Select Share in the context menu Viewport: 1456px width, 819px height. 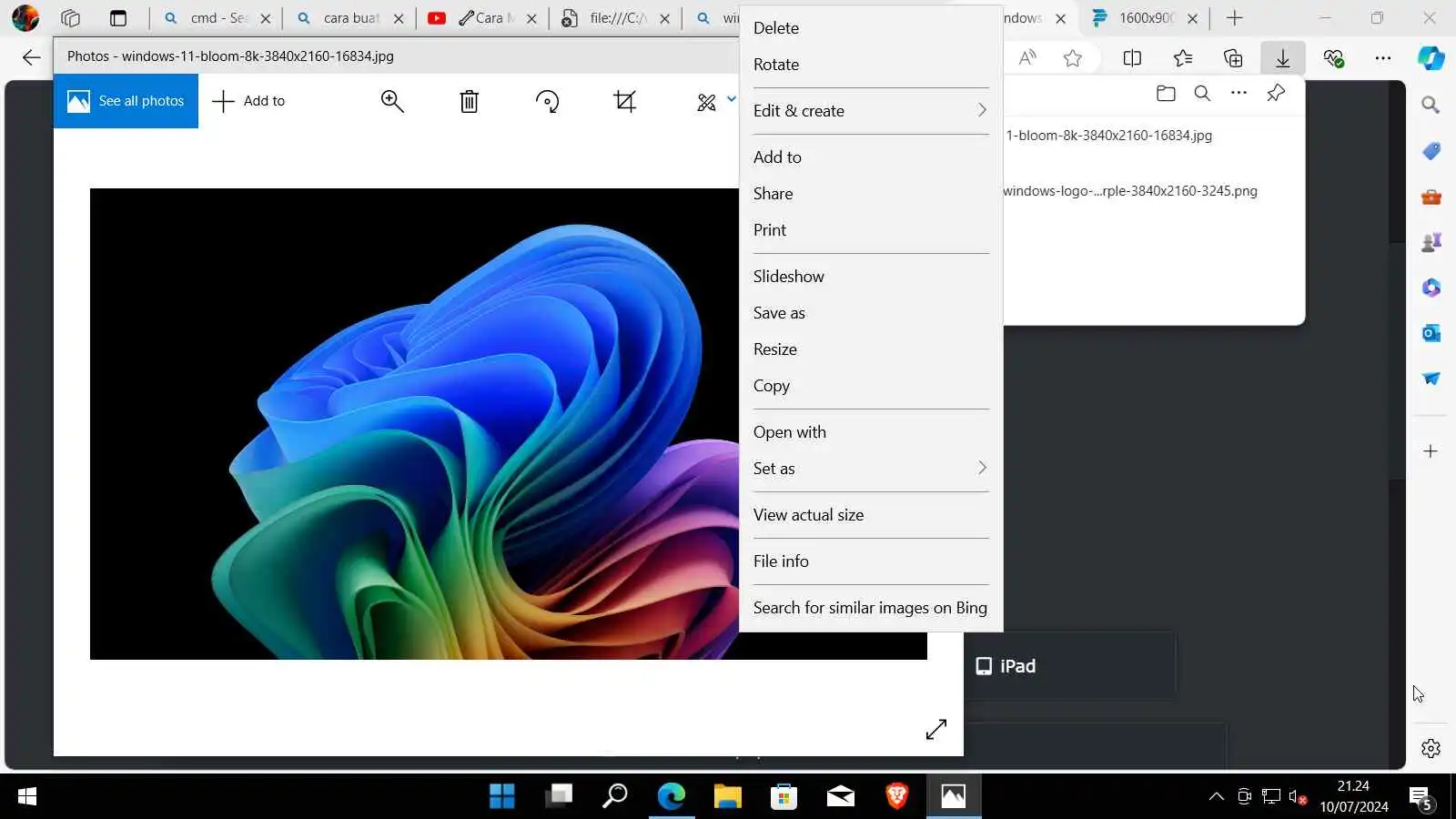(x=773, y=193)
